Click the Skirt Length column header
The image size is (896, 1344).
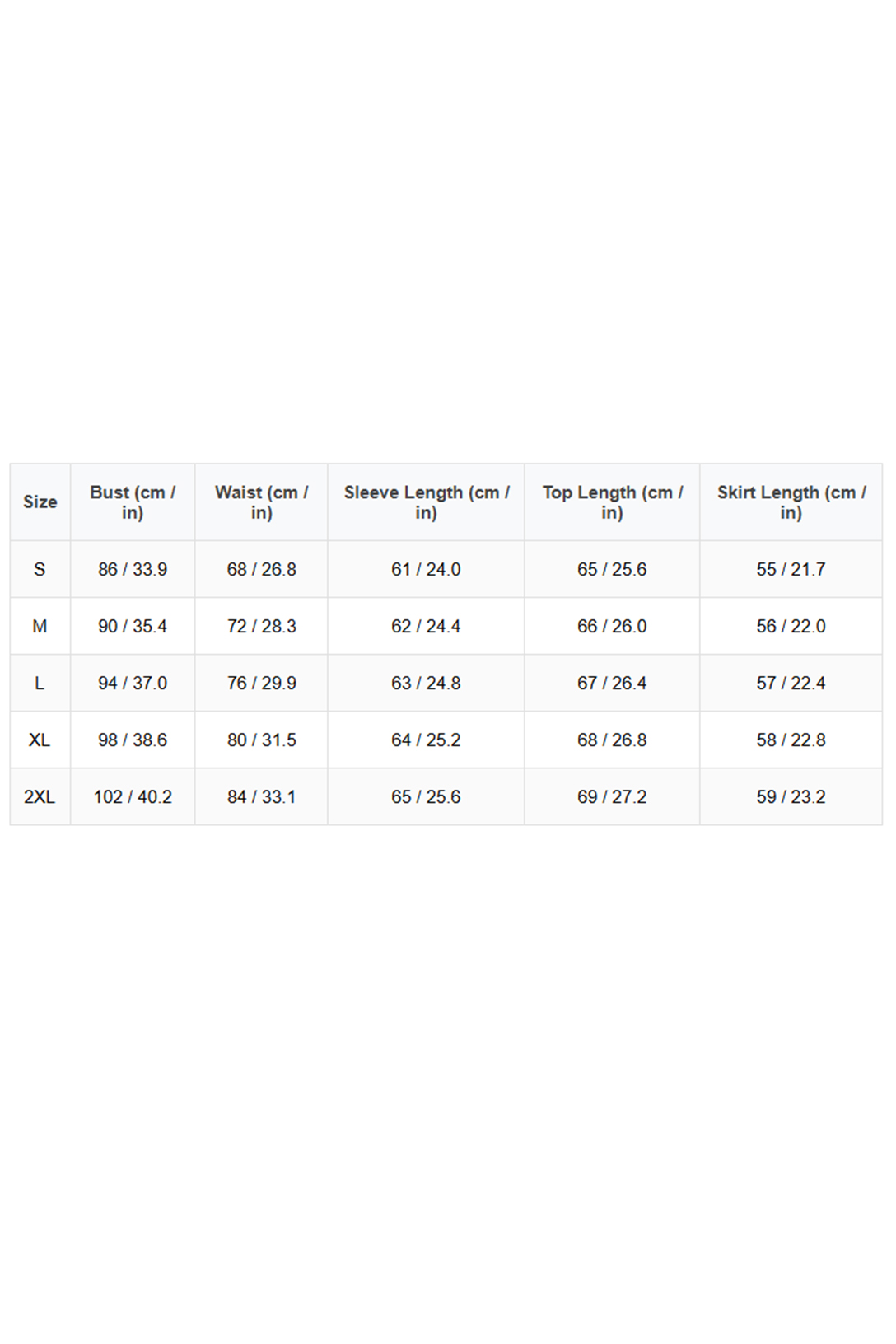click(791, 502)
